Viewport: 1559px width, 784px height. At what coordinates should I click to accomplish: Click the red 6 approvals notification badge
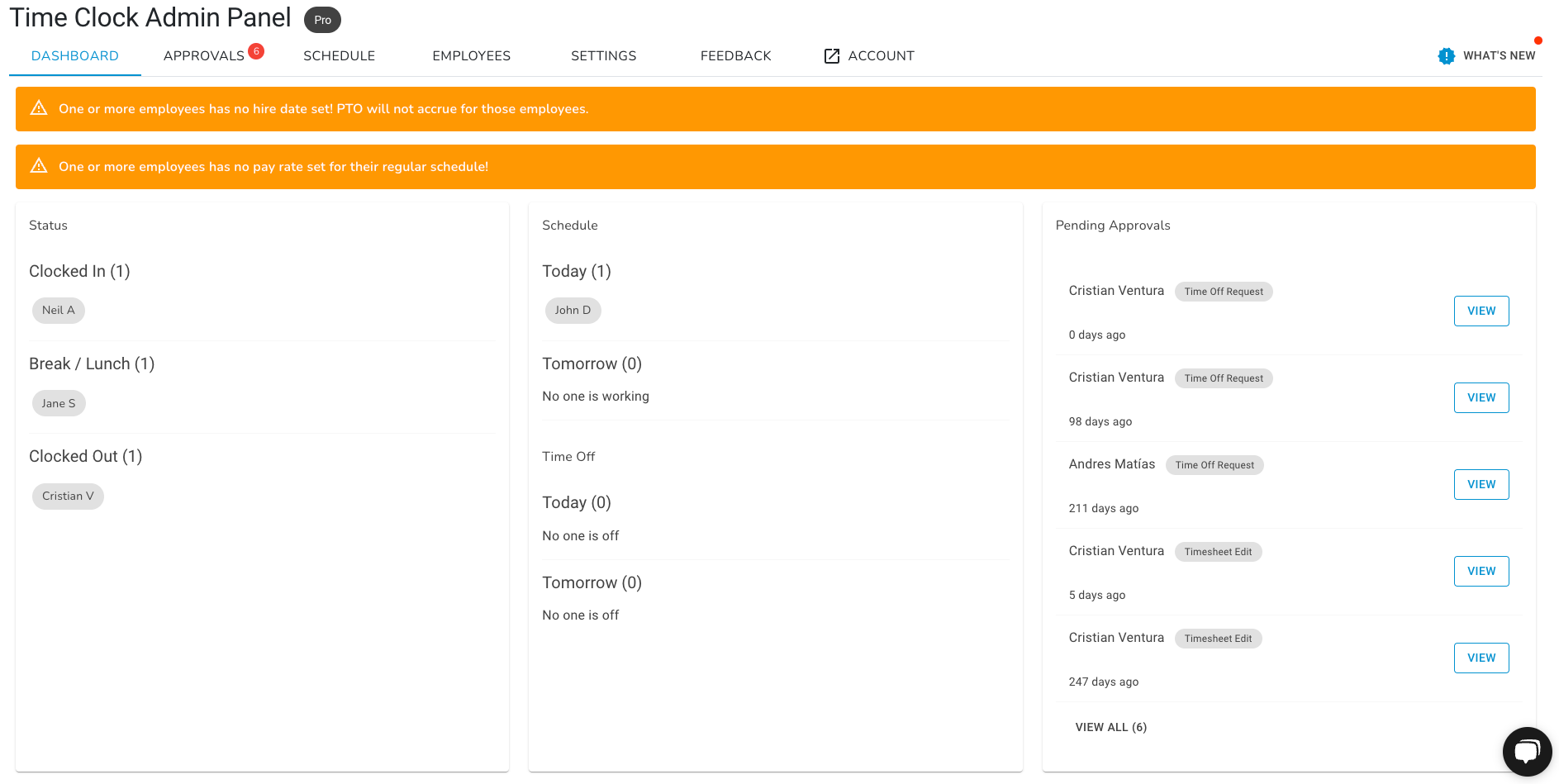(256, 50)
